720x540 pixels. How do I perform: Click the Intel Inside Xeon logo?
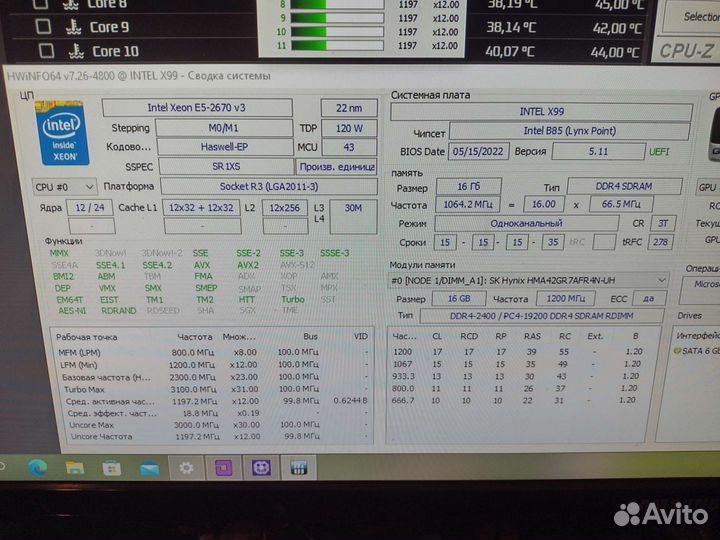(62, 133)
